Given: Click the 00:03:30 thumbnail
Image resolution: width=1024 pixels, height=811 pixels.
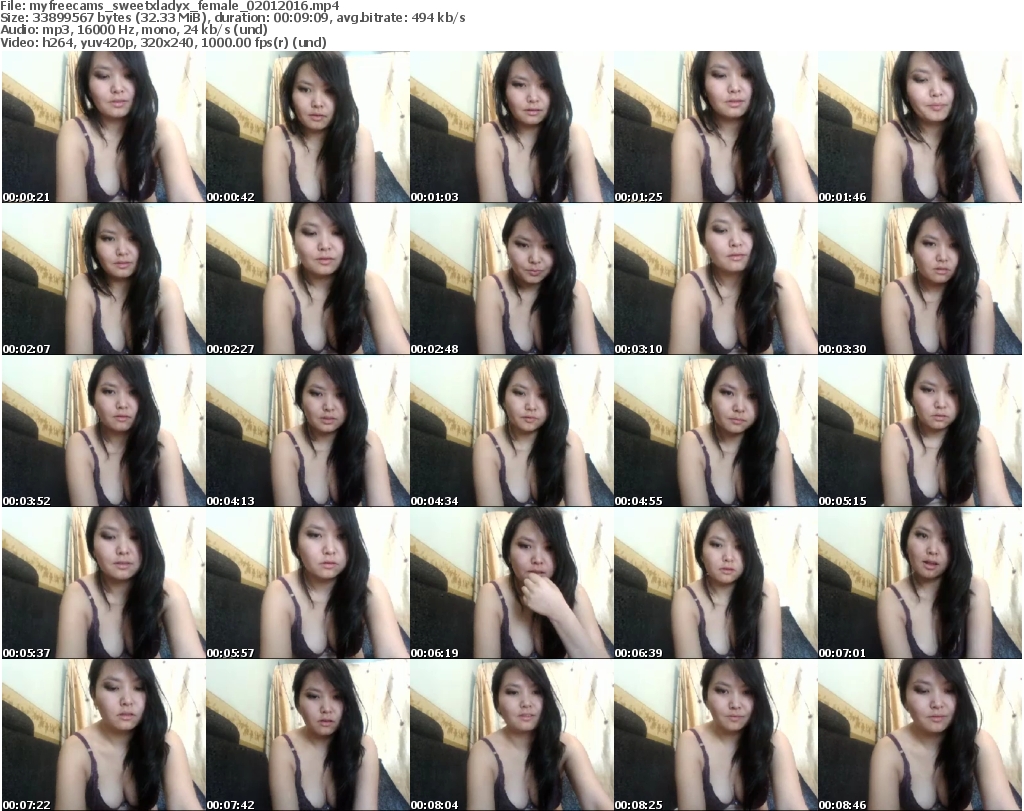Looking at the screenshot, I should click(x=920, y=279).
